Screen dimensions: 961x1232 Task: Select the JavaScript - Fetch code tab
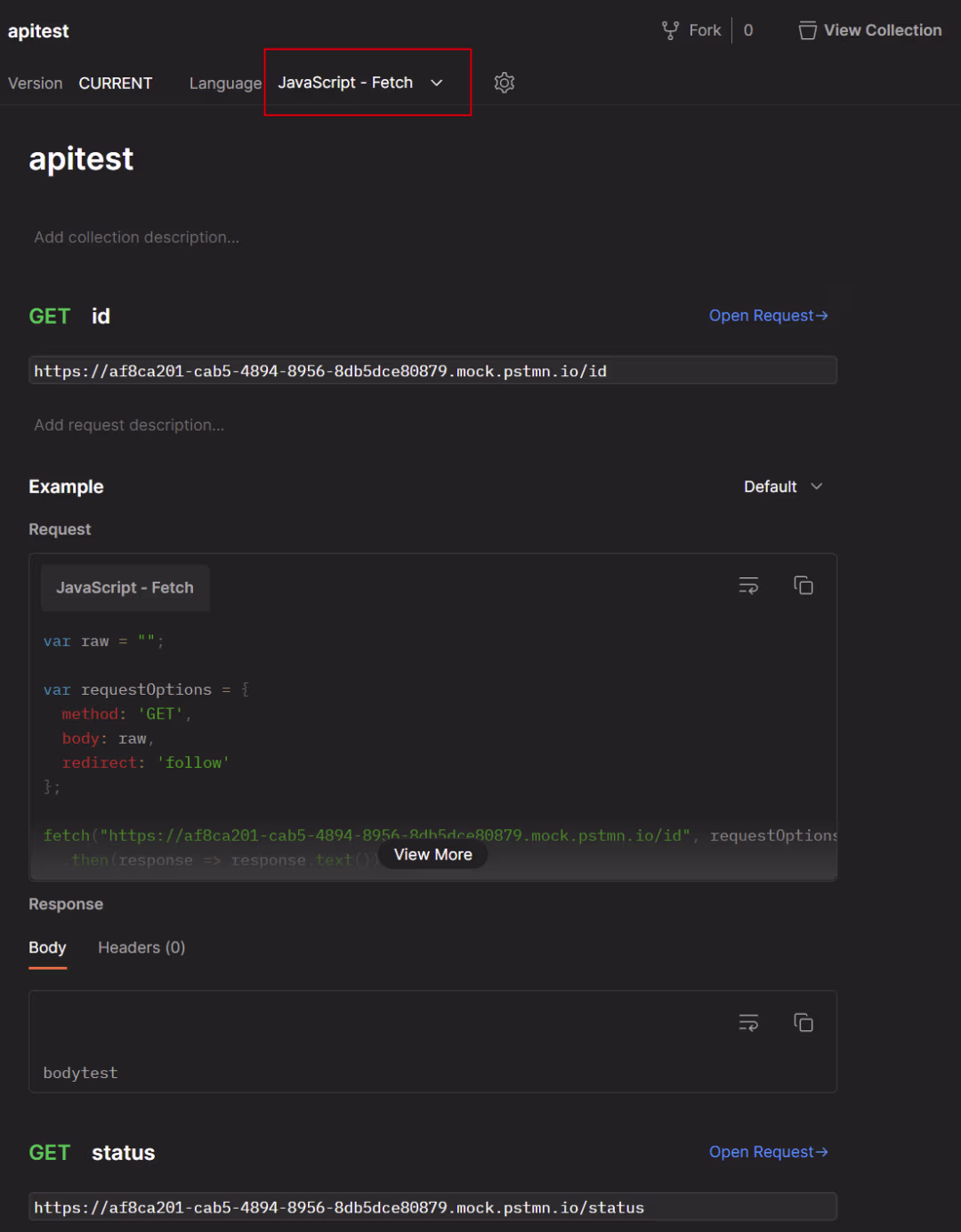[x=125, y=588]
